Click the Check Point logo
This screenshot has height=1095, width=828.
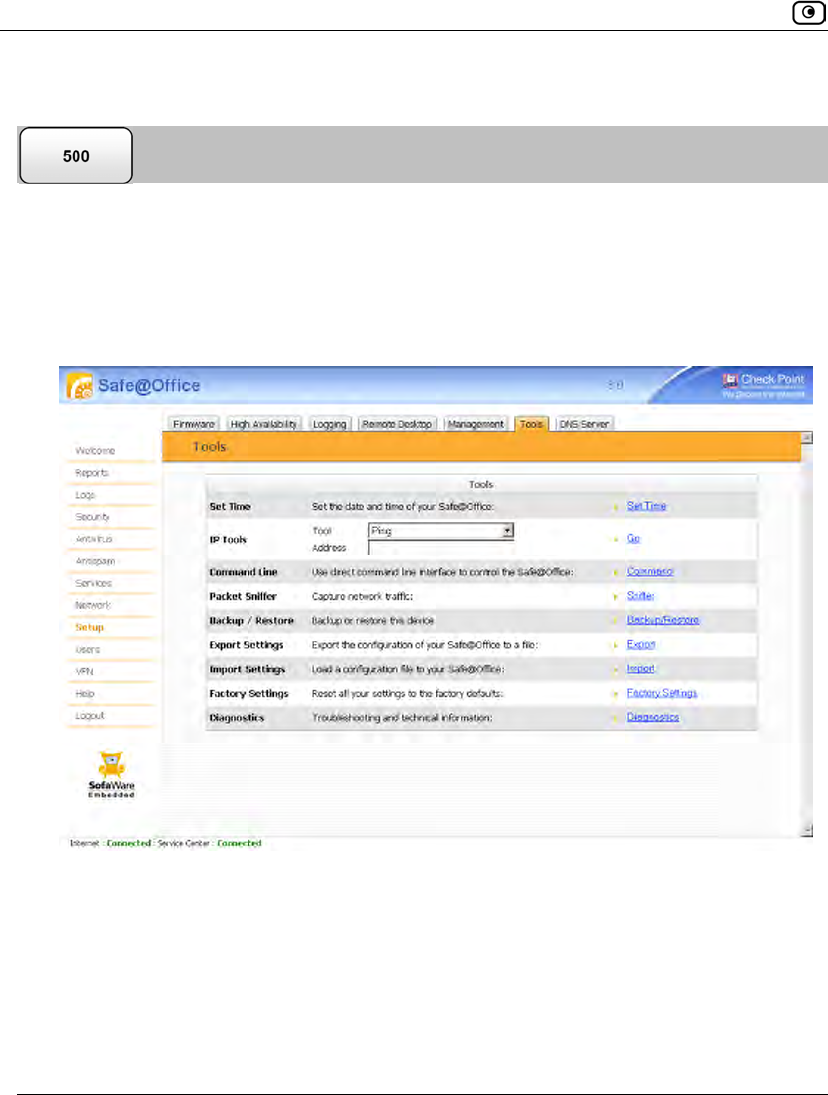[x=763, y=384]
